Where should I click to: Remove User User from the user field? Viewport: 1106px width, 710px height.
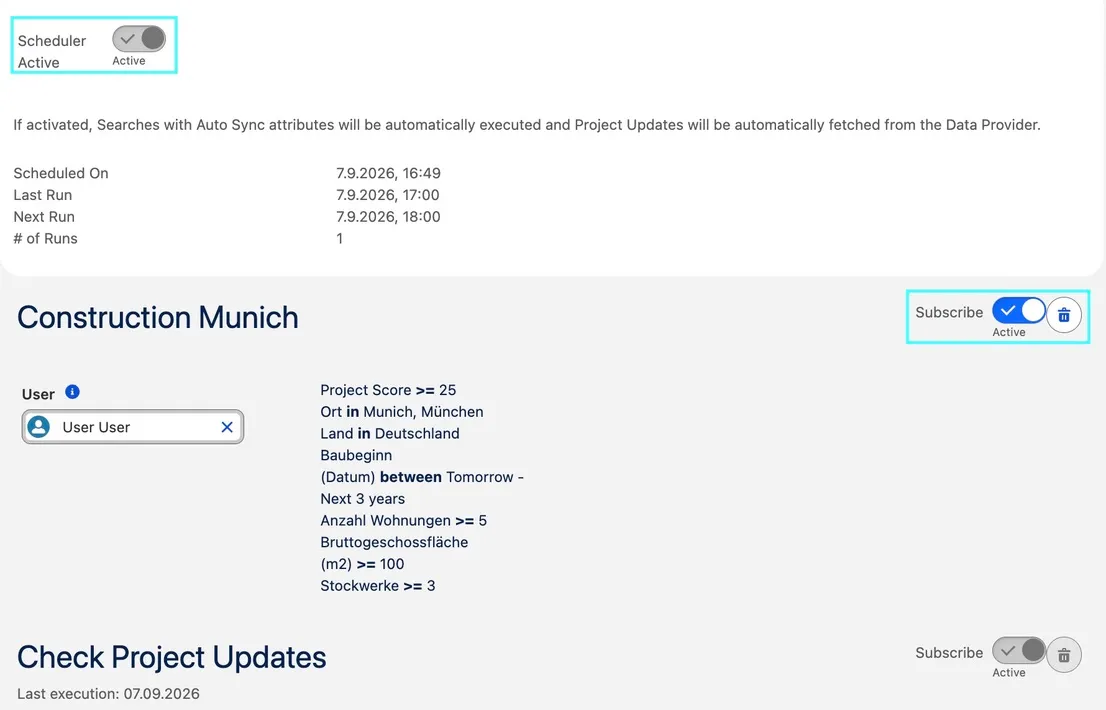point(226,427)
